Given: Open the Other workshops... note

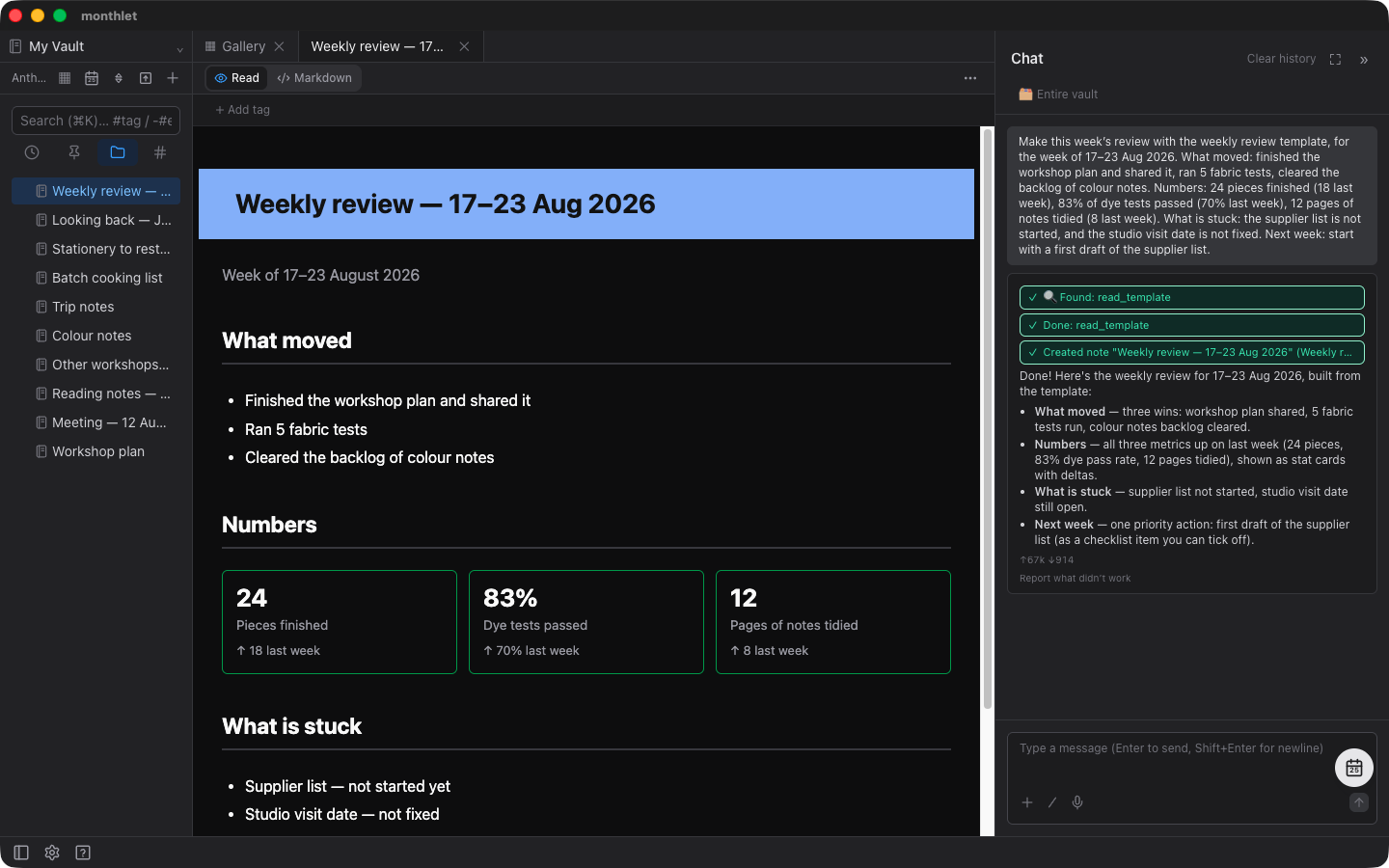Looking at the screenshot, I should [x=95, y=365].
